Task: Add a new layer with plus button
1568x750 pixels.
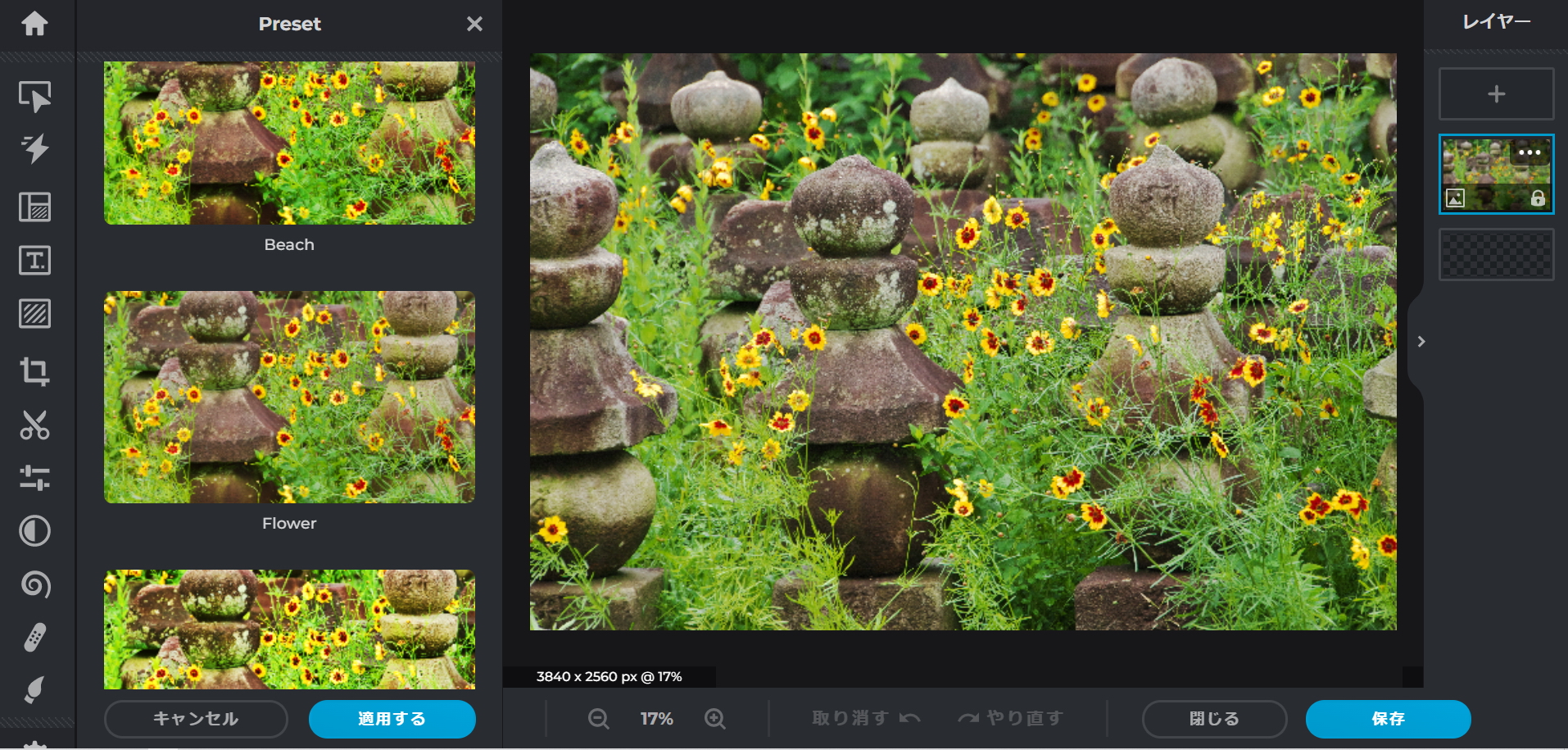Action: coord(1496,94)
